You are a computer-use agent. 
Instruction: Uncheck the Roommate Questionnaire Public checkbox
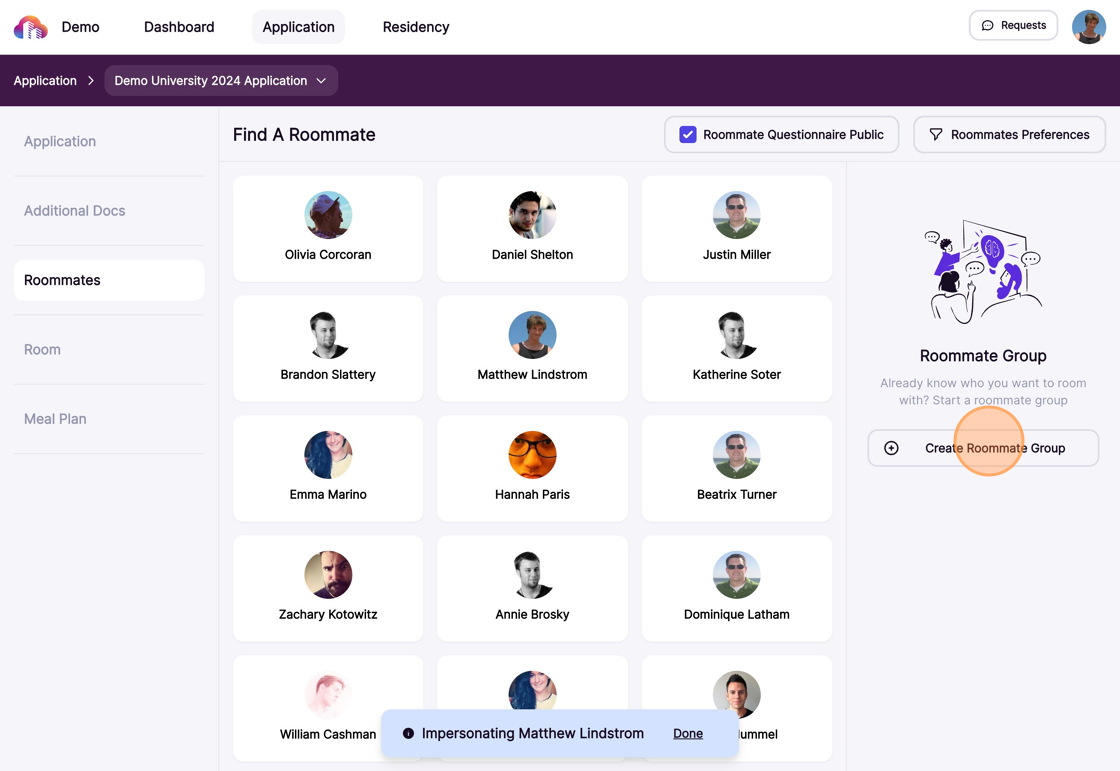click(688, 135)
